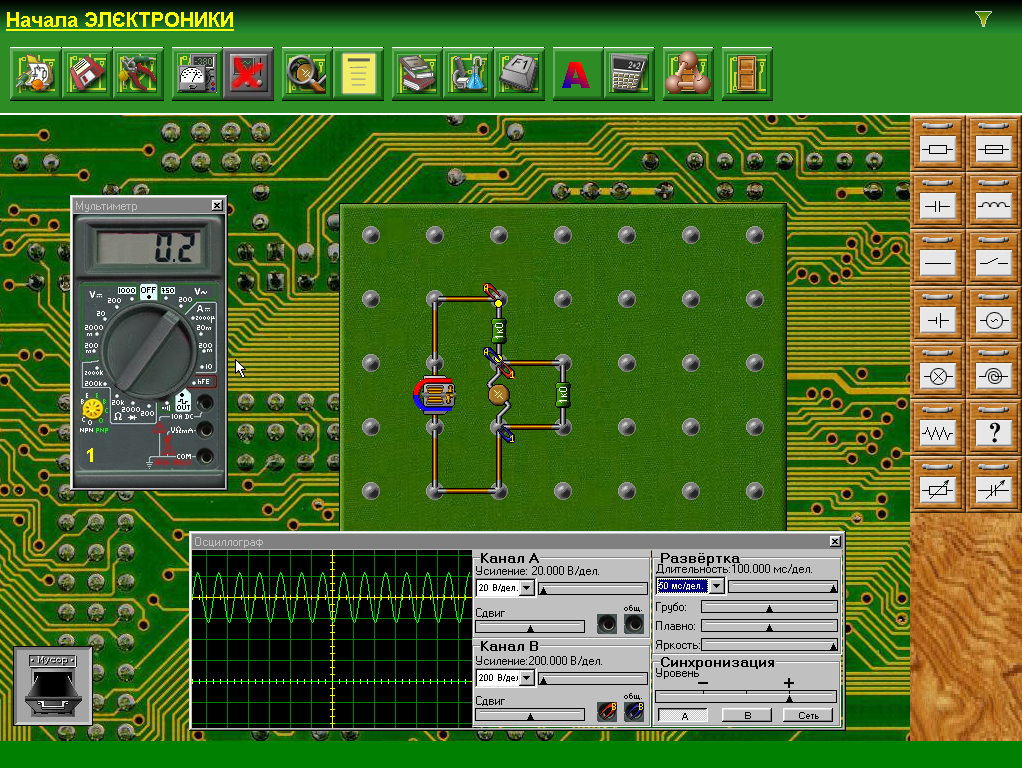Select Сеть sync source button

click(x=808, y=715)
